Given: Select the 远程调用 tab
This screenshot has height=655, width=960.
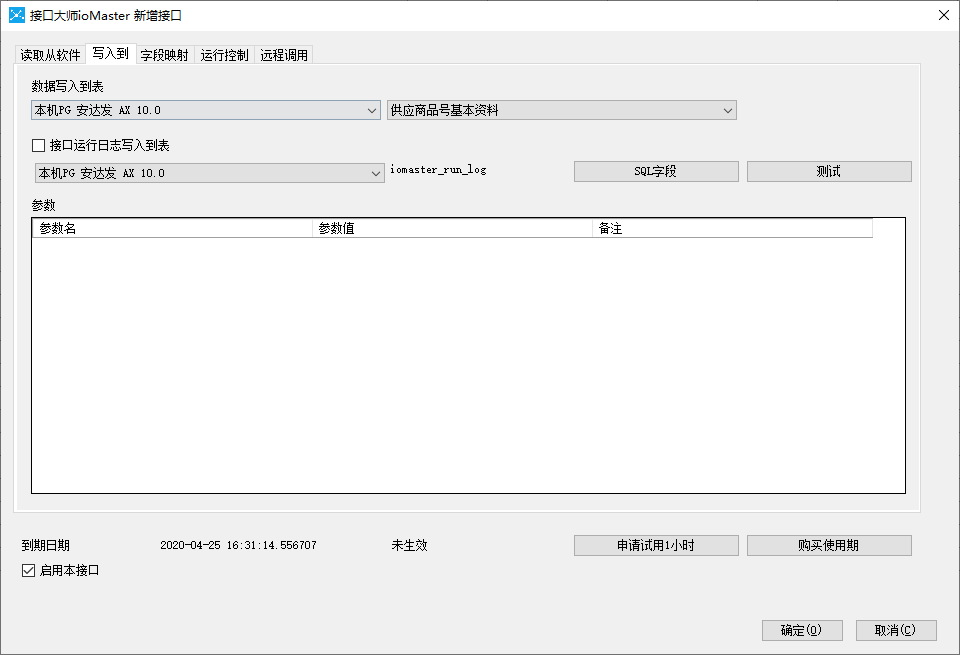Looking at the screenshot, I should [284, 55].
